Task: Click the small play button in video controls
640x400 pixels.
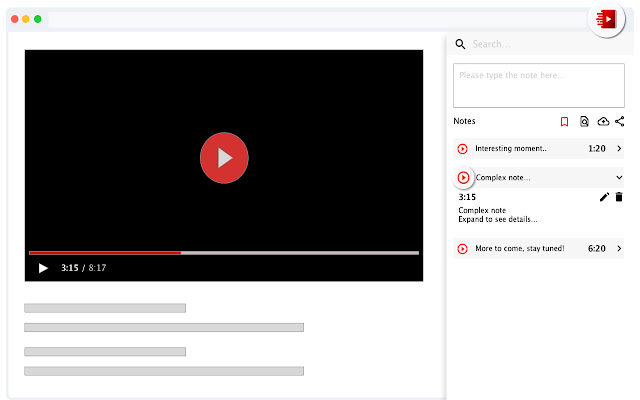Action: point(43,268)
